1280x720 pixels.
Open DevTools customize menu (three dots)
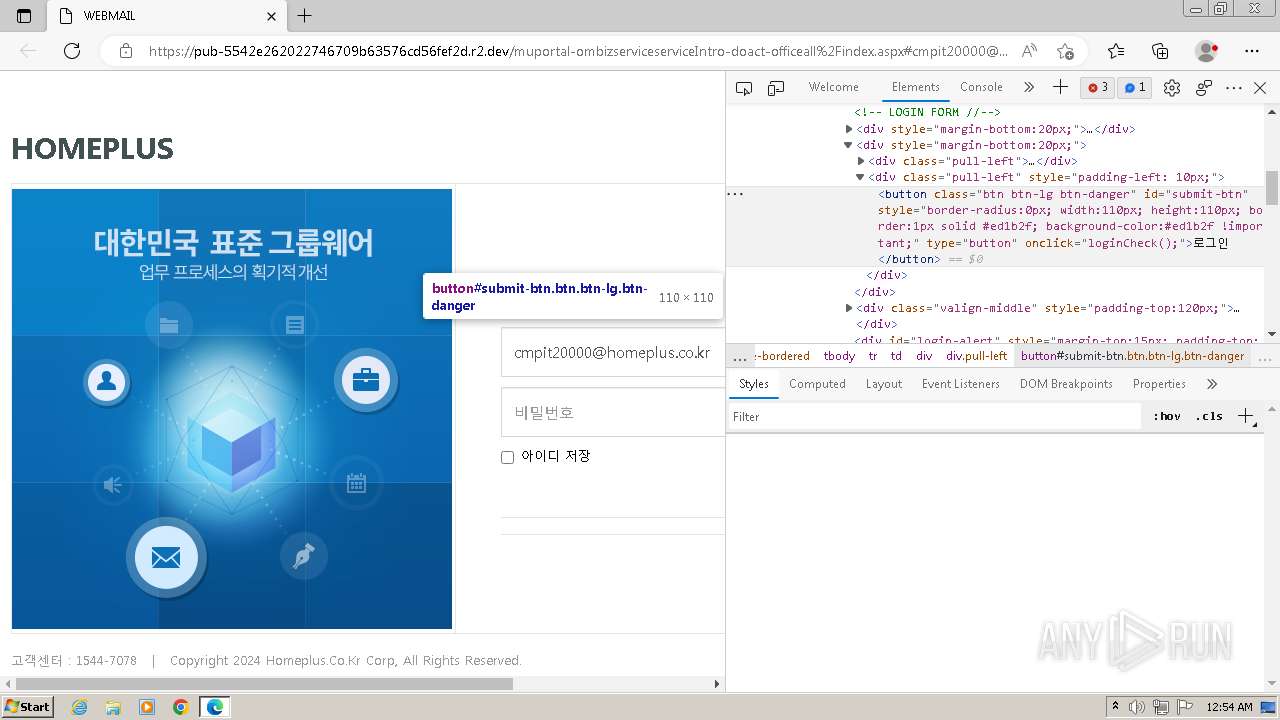[1234, 88]
